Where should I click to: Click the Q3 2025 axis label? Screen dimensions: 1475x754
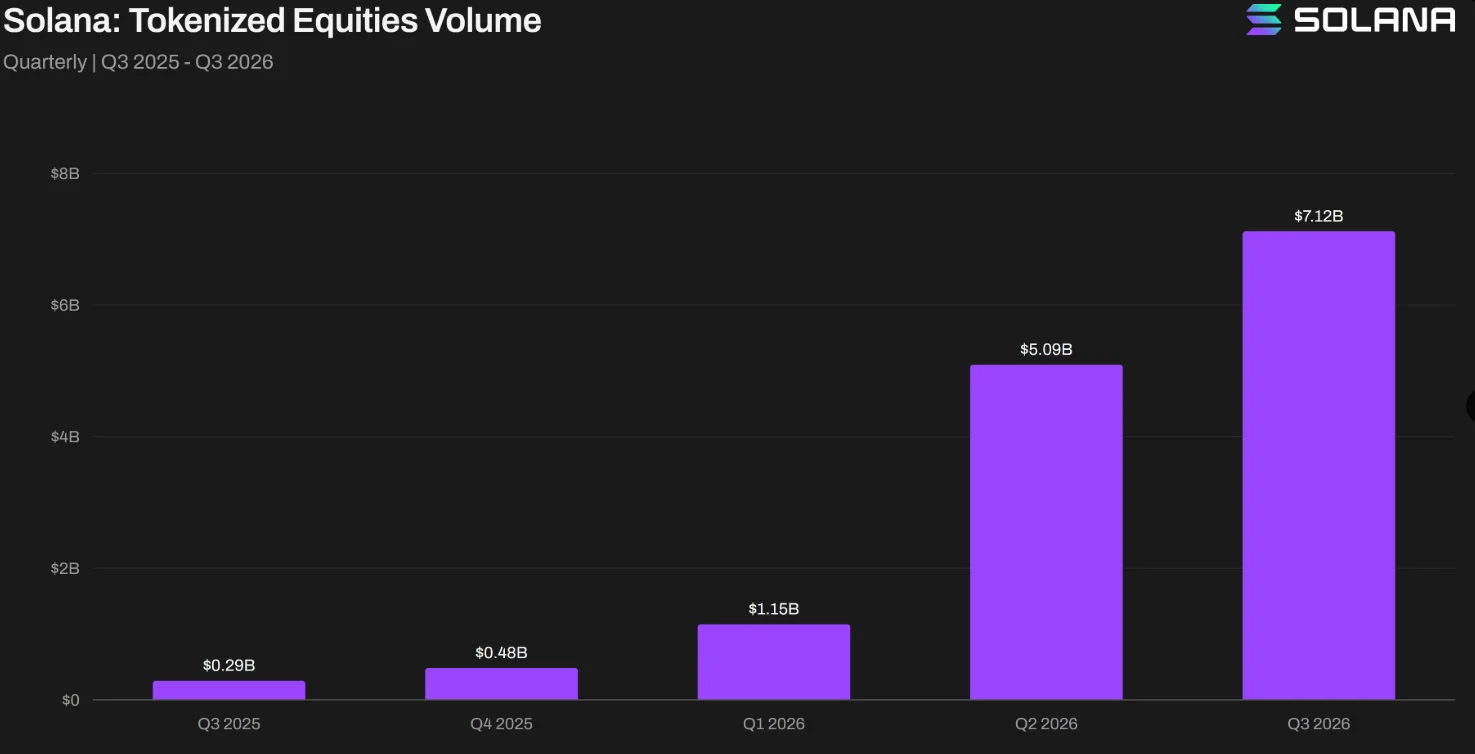coord(229,723)
